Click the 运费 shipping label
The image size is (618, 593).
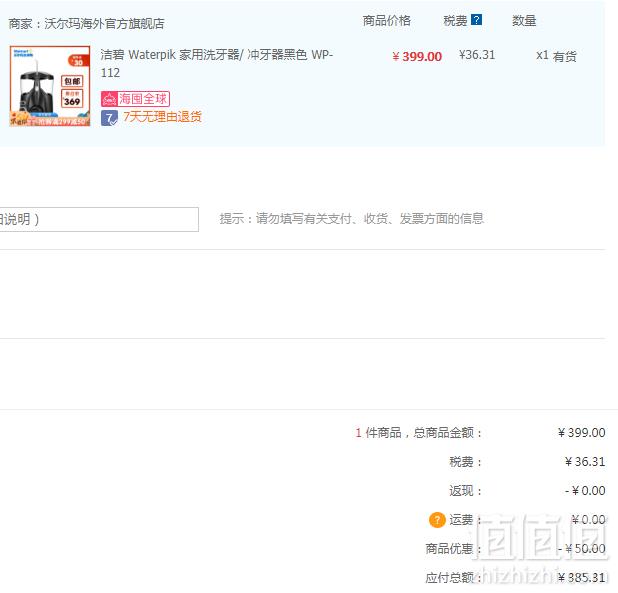(x=465, y=520)
